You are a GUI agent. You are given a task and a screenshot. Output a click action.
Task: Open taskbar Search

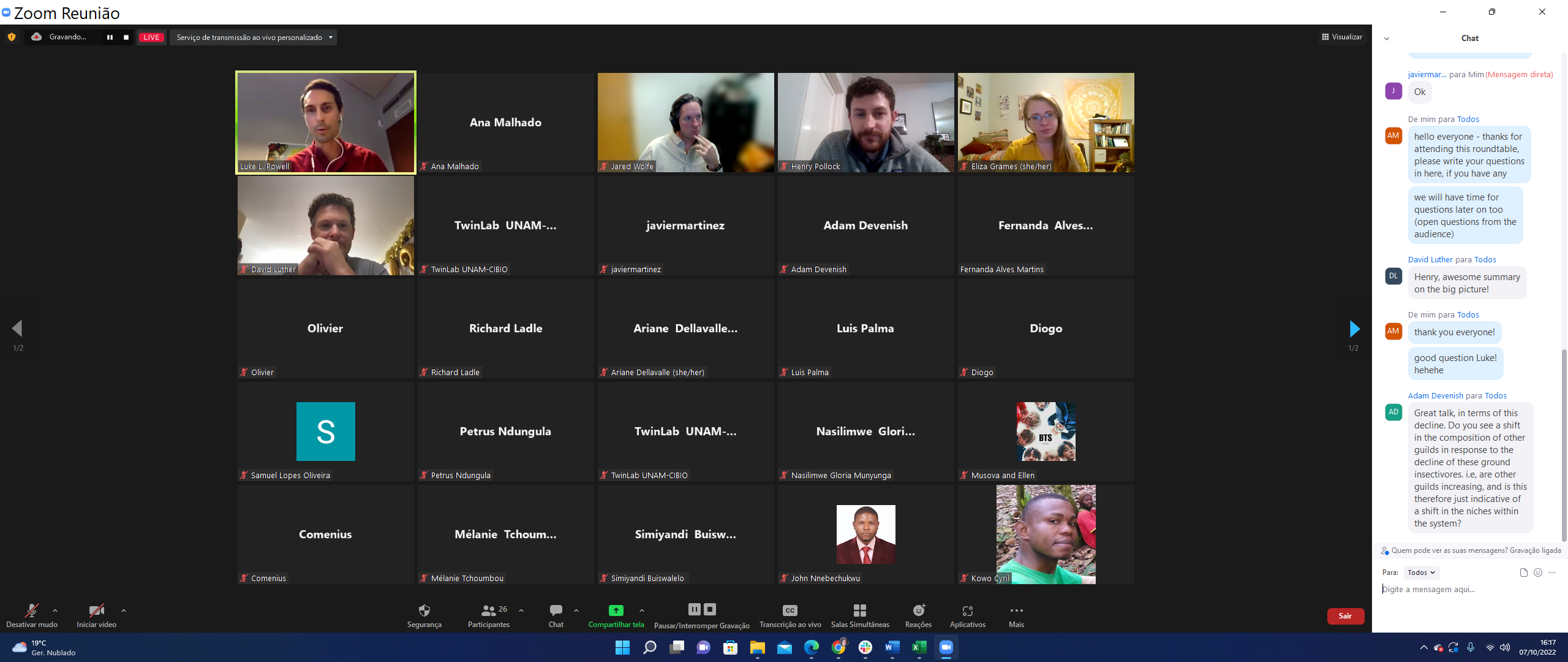[x=650, y=647]
